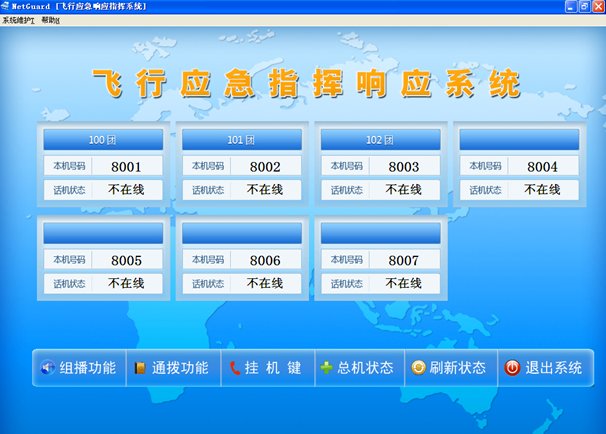Click the extension number 8007 field
The image size is (606, 434).
(x=405, y=260)
